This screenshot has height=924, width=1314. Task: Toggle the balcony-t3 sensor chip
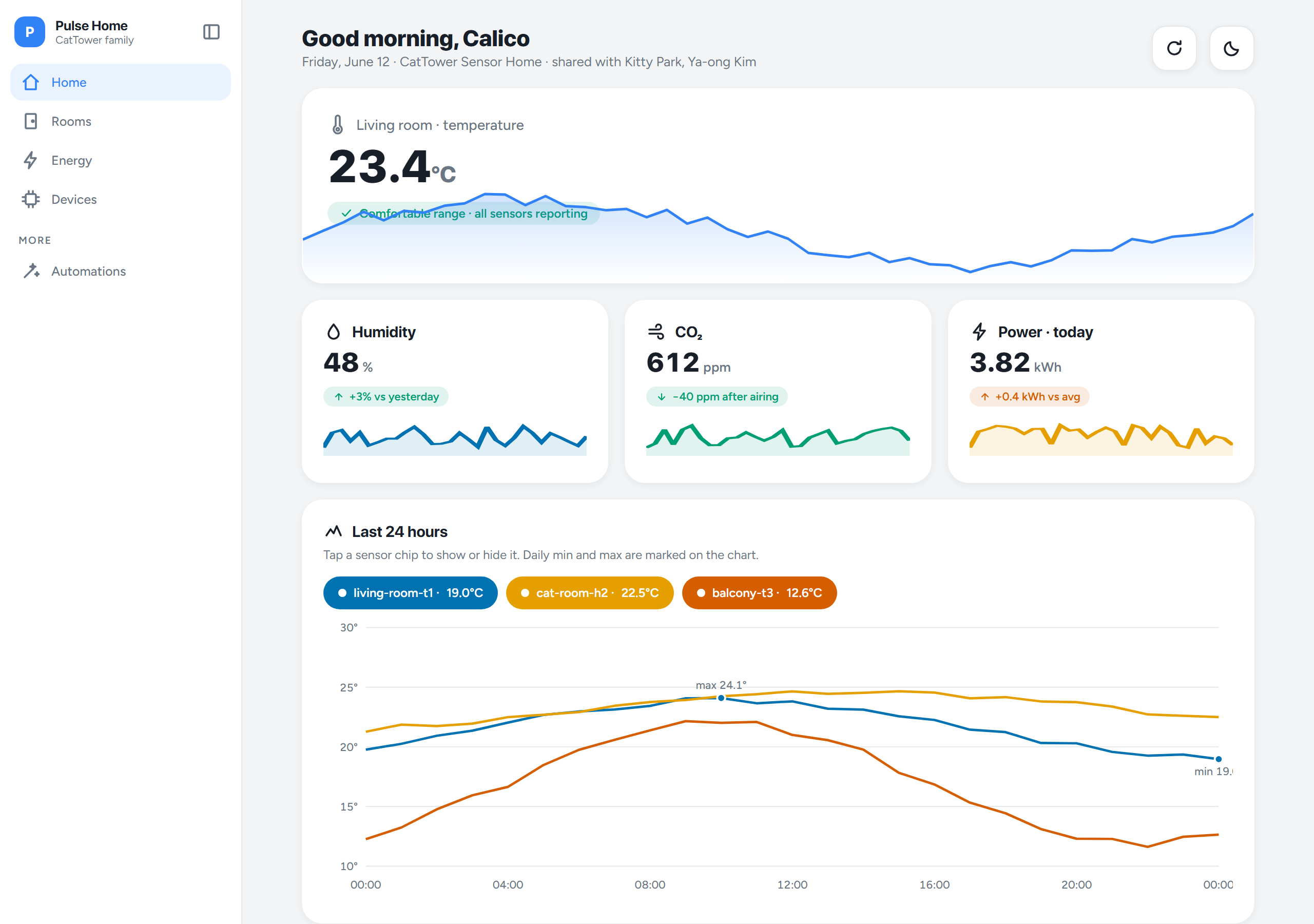(x=759, y=592)
